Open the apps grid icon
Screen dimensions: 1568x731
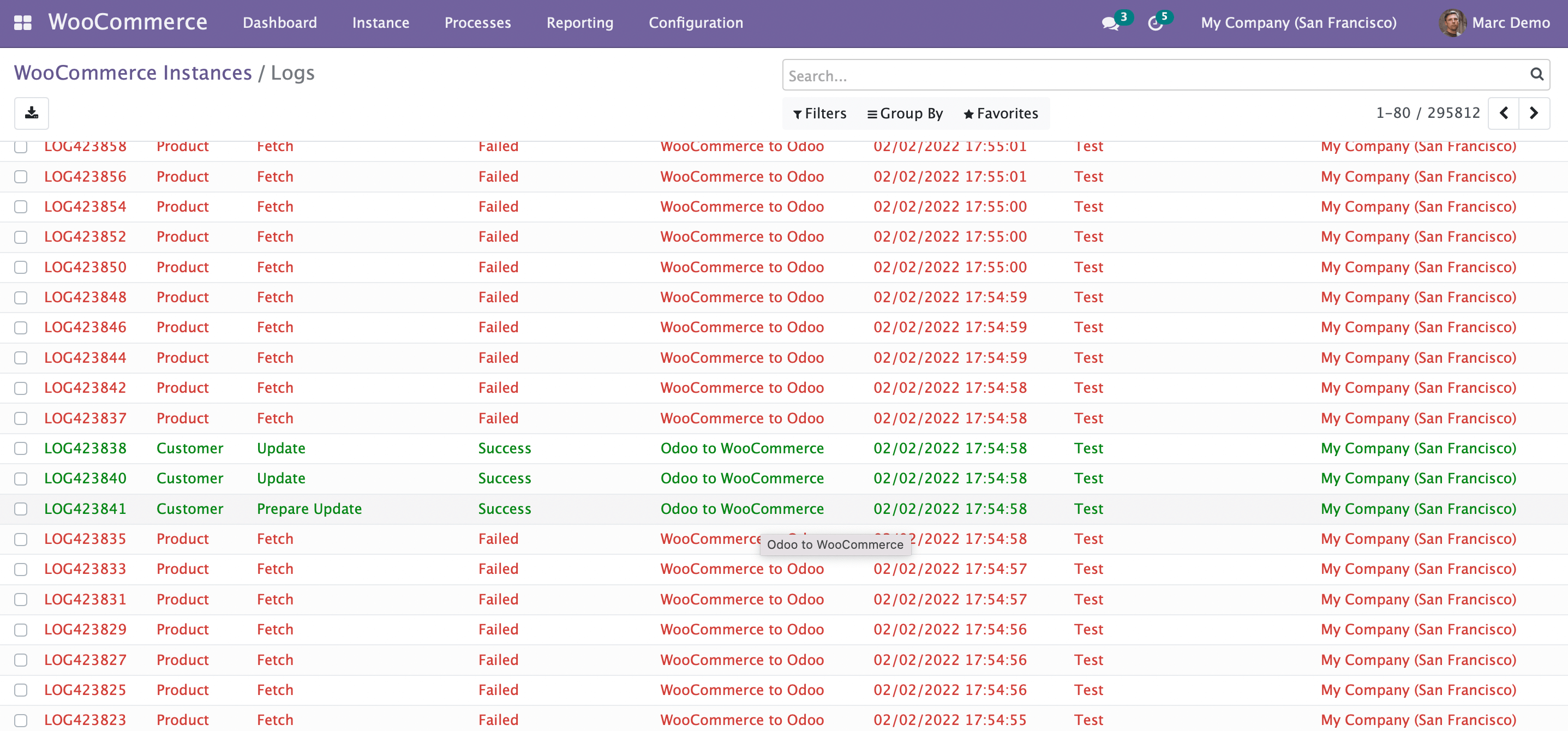coord(22,22)
